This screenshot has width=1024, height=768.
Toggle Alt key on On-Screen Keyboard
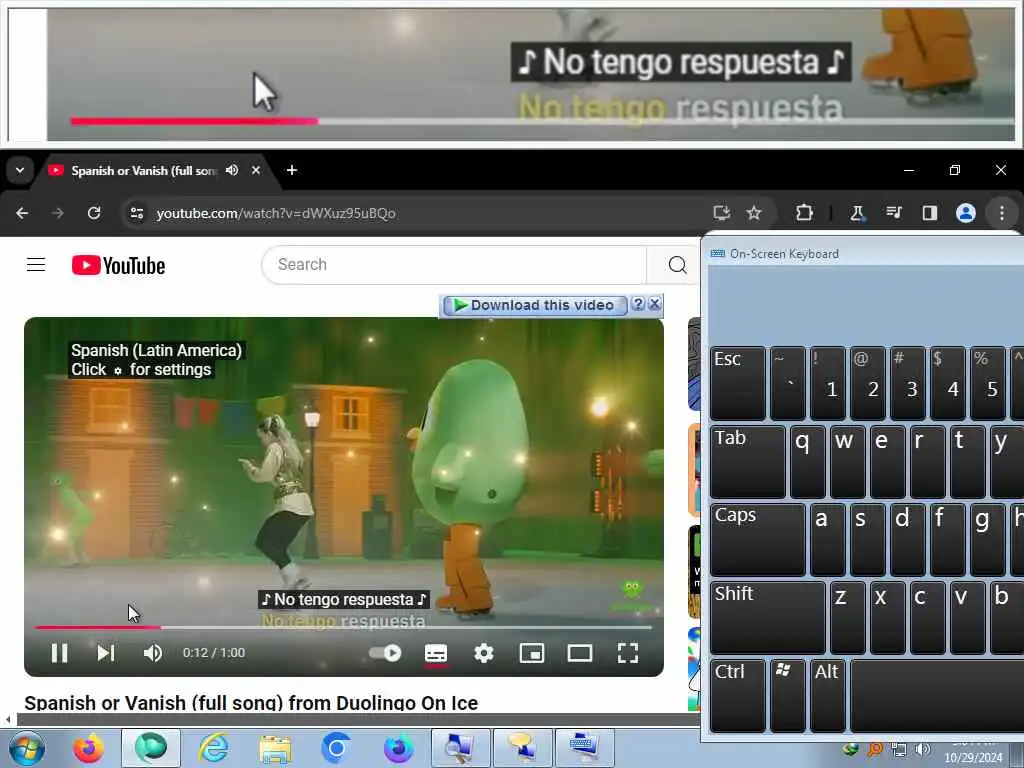(x=827, y=696)
